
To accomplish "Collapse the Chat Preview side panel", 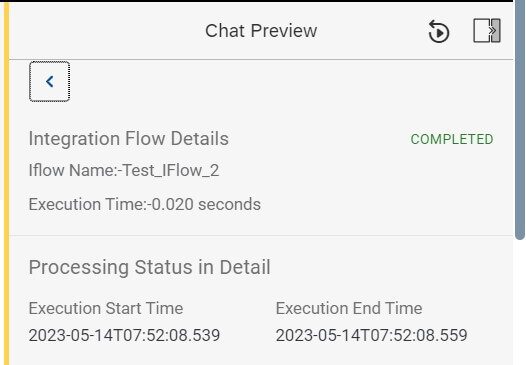I will (487, 31).
